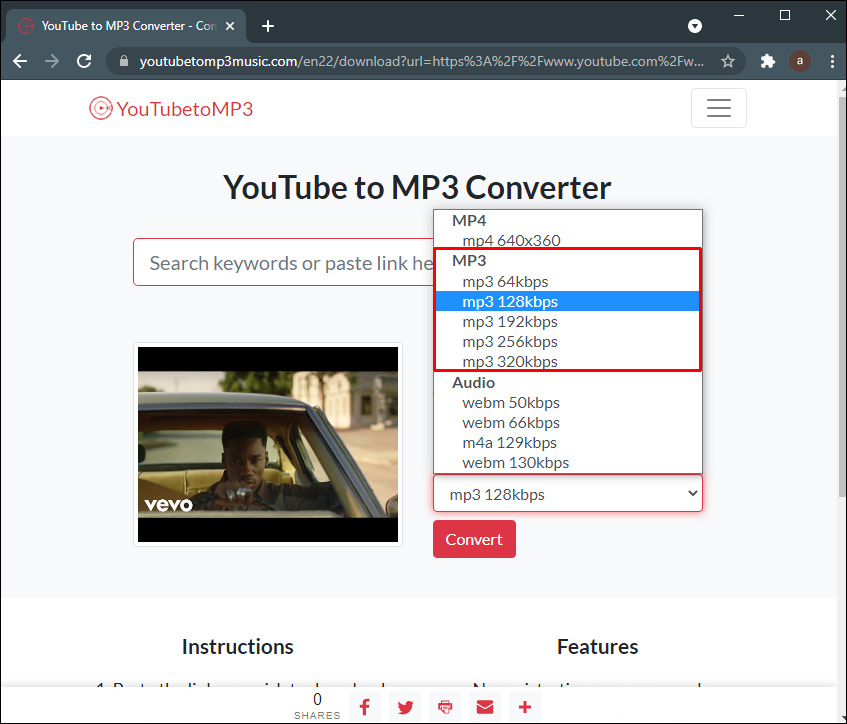Viewport: 847px width, 724px height.
Task: Select m4a 129kbps option
Action: coord(567,443)
